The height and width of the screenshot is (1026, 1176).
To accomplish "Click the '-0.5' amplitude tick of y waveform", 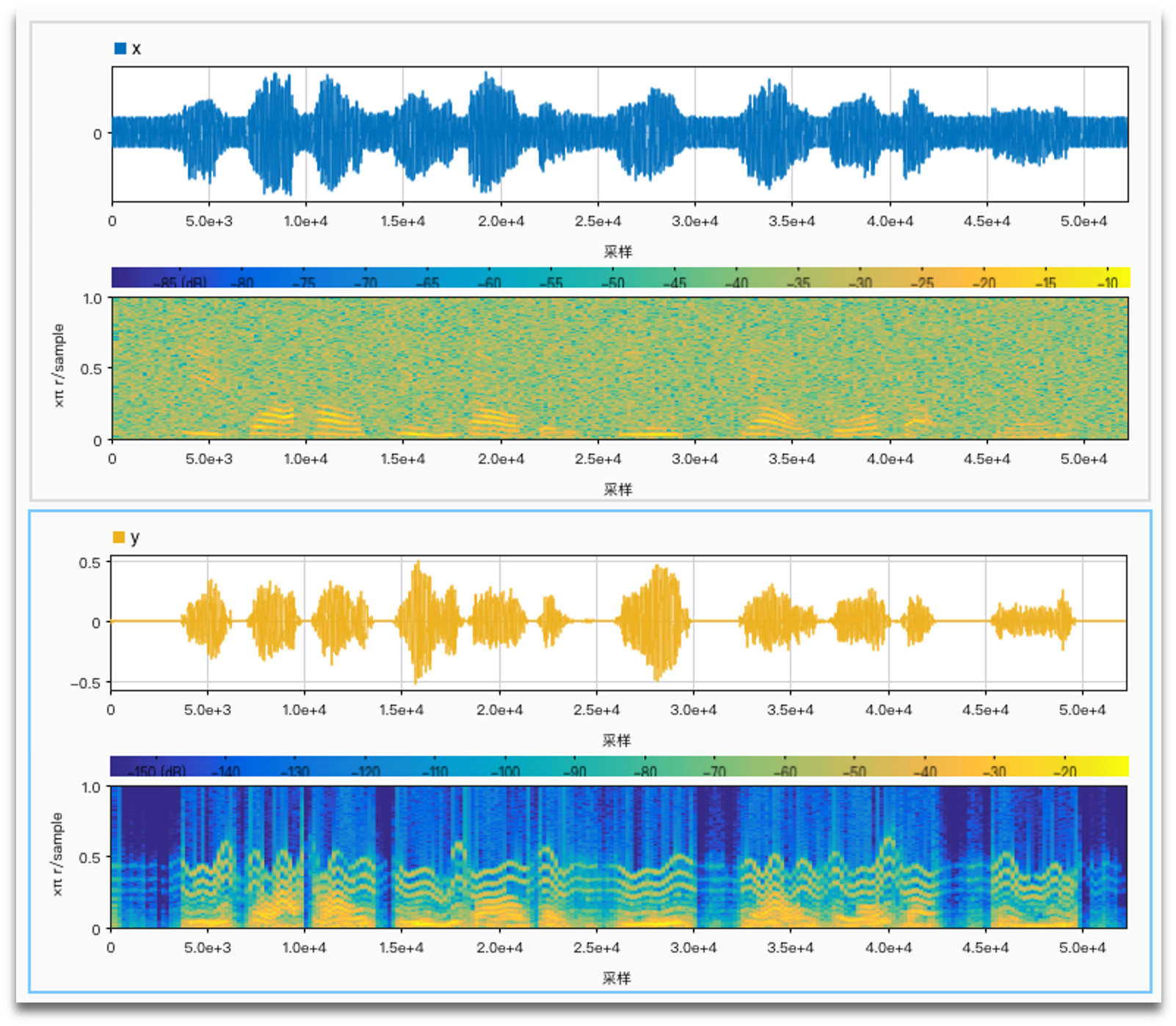I will pos(85,683).
